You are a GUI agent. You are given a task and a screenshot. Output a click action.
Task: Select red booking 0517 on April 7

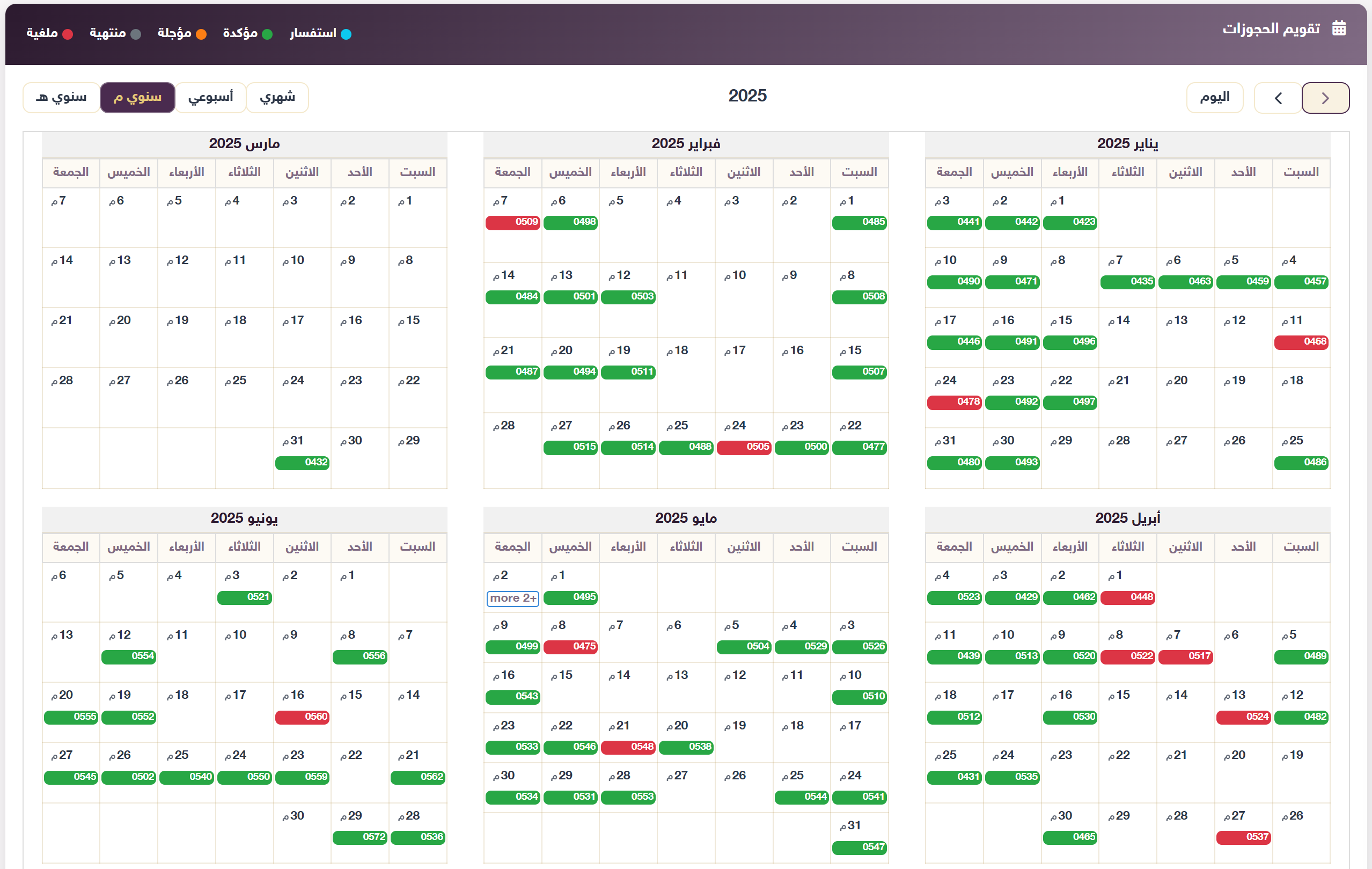tap(1186, 656)
